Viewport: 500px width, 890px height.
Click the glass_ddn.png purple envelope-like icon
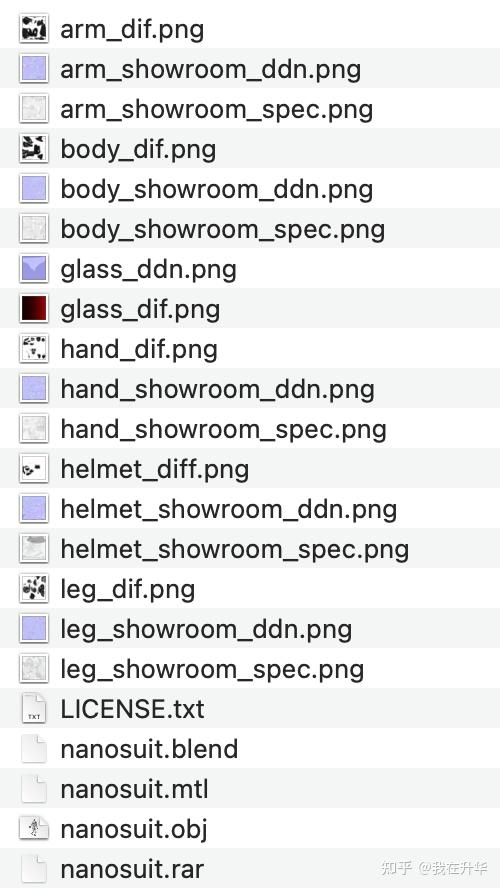tap(33, 268)
